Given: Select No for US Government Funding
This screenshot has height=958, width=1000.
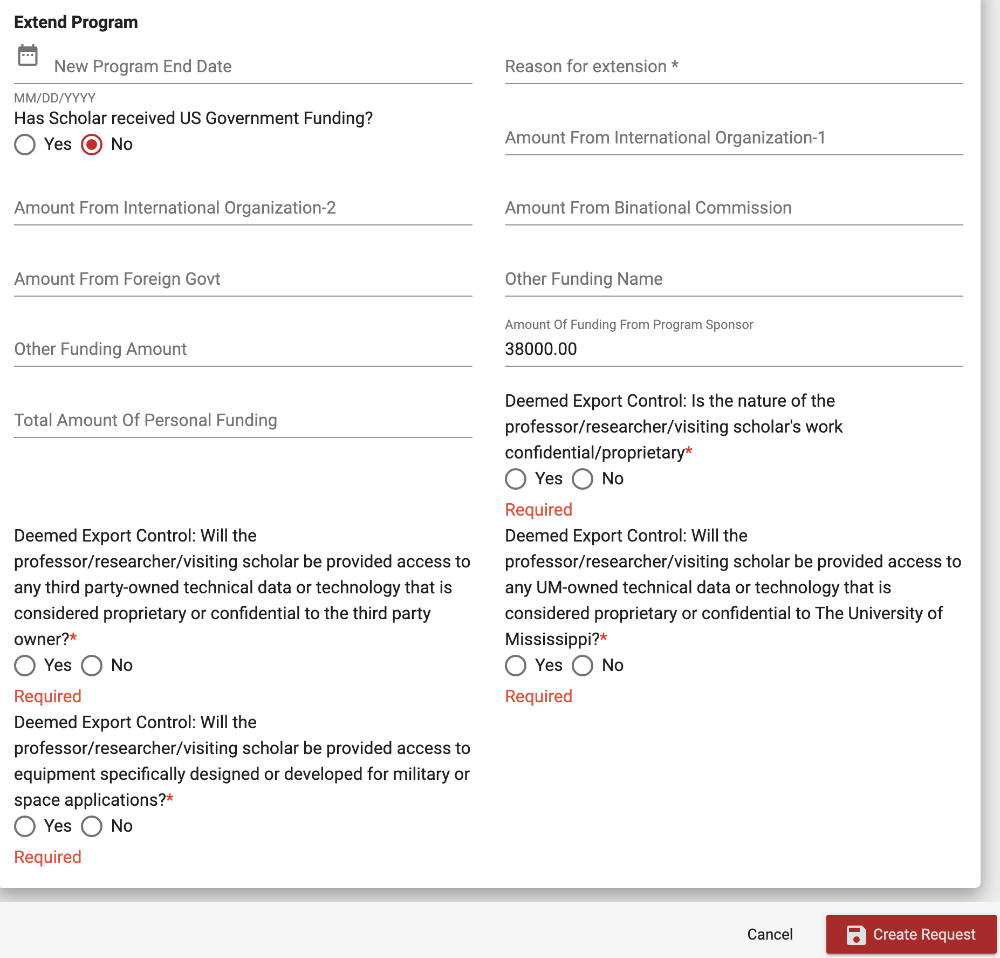Looking at the screenshot, I should (x=92, y=145).
